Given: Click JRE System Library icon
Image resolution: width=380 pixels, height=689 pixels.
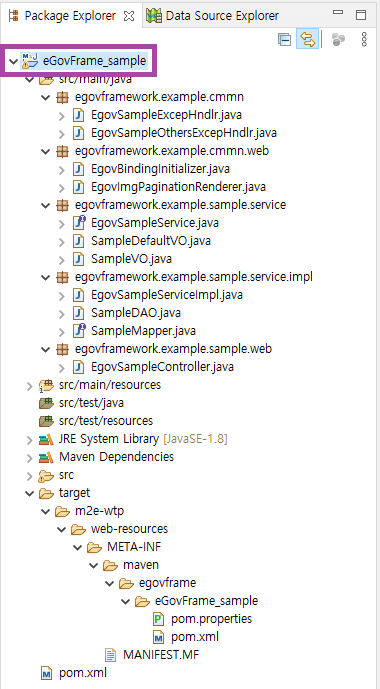Looking at the screenshot, I should click(x=46, y=439).
